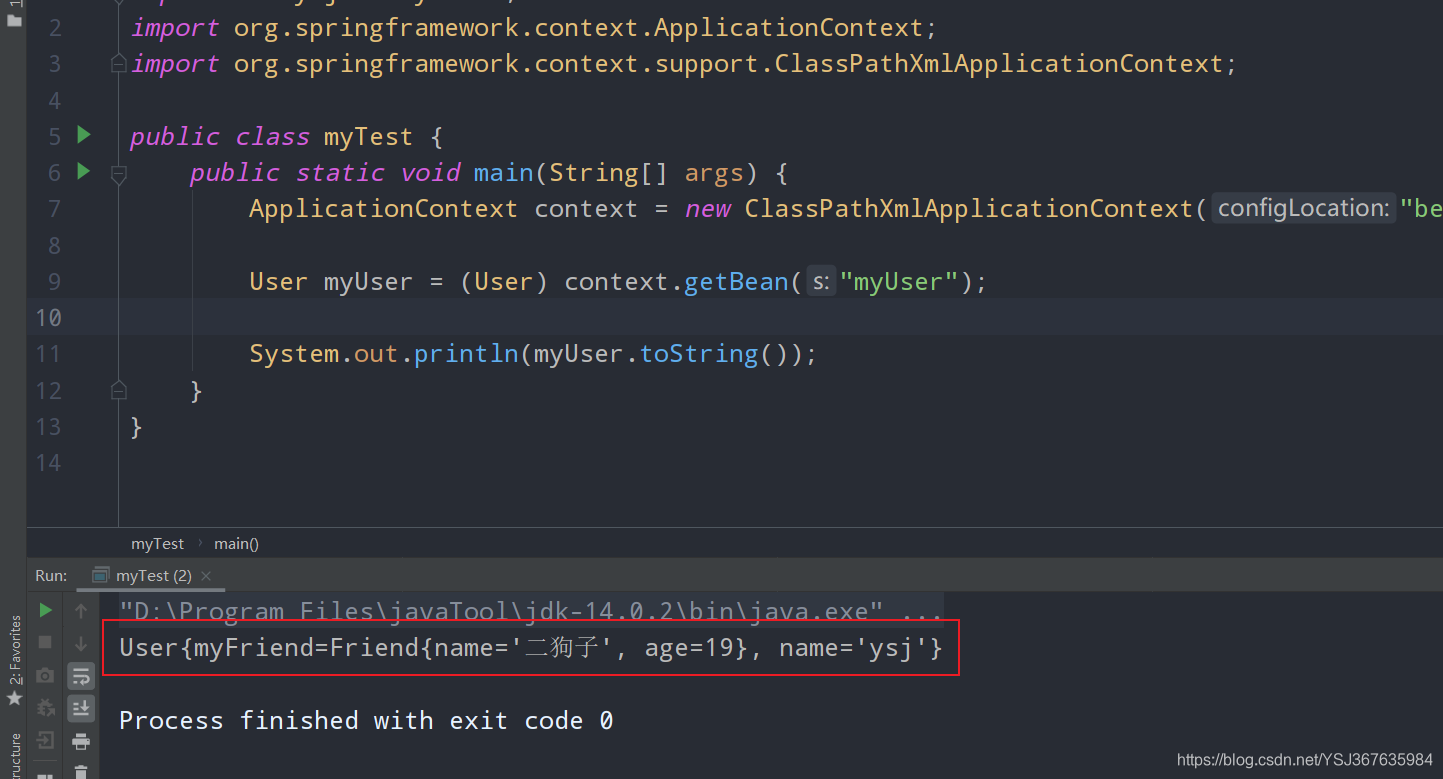The image size is (1443, 779).
Task: Click line number 14 in the gutter
Action: coord(49,463)
